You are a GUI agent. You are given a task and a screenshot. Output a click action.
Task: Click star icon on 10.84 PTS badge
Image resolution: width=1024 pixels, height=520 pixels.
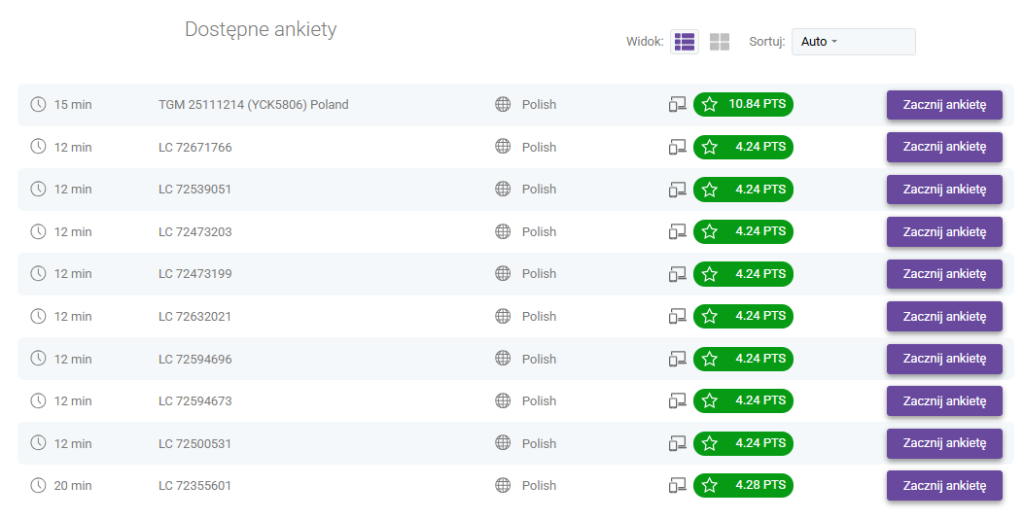pyautogui.click(x=710, y=105)
